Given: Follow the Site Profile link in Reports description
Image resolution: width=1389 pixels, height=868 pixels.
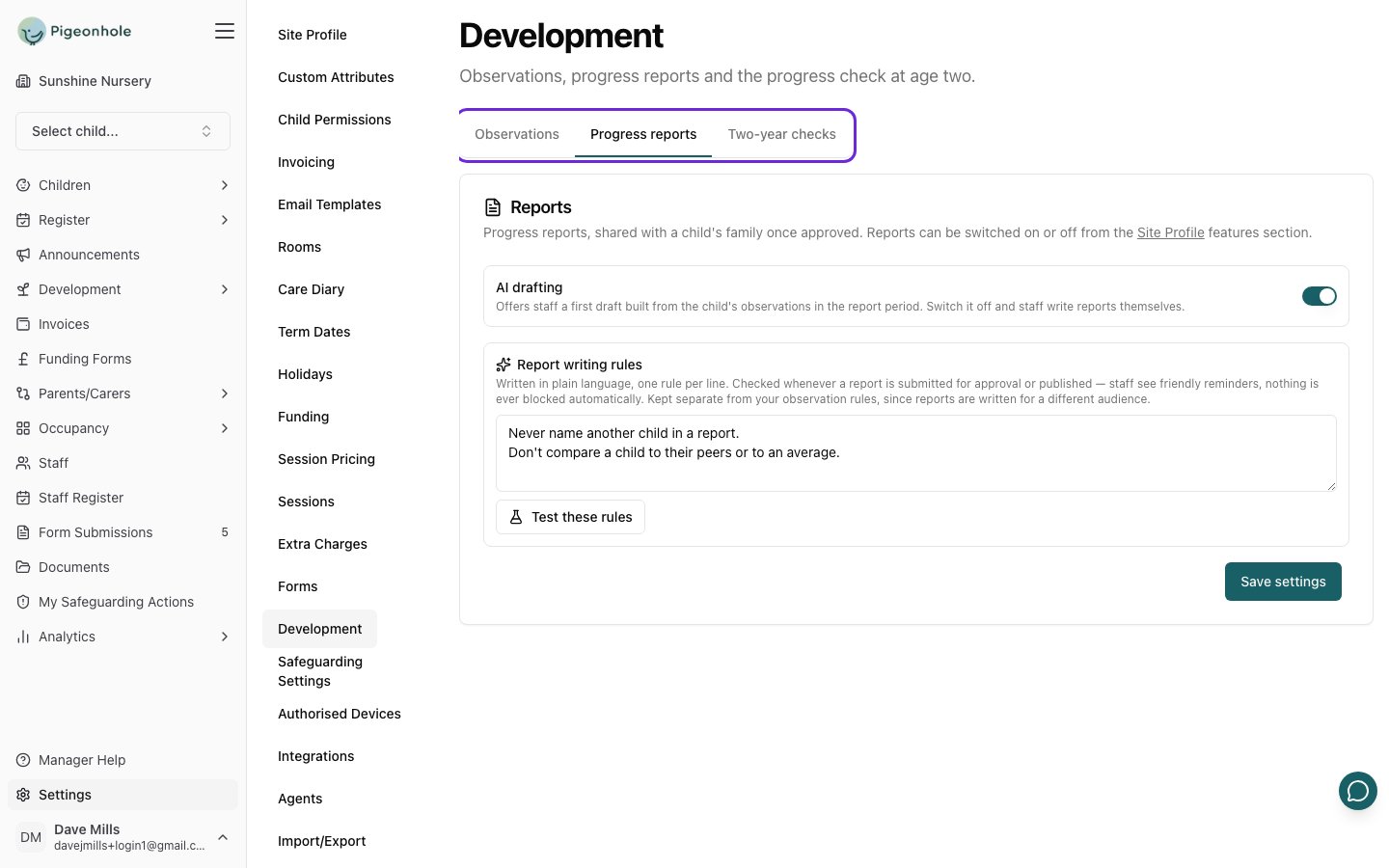Looking at the screenshot, I should click(1170, 232).
